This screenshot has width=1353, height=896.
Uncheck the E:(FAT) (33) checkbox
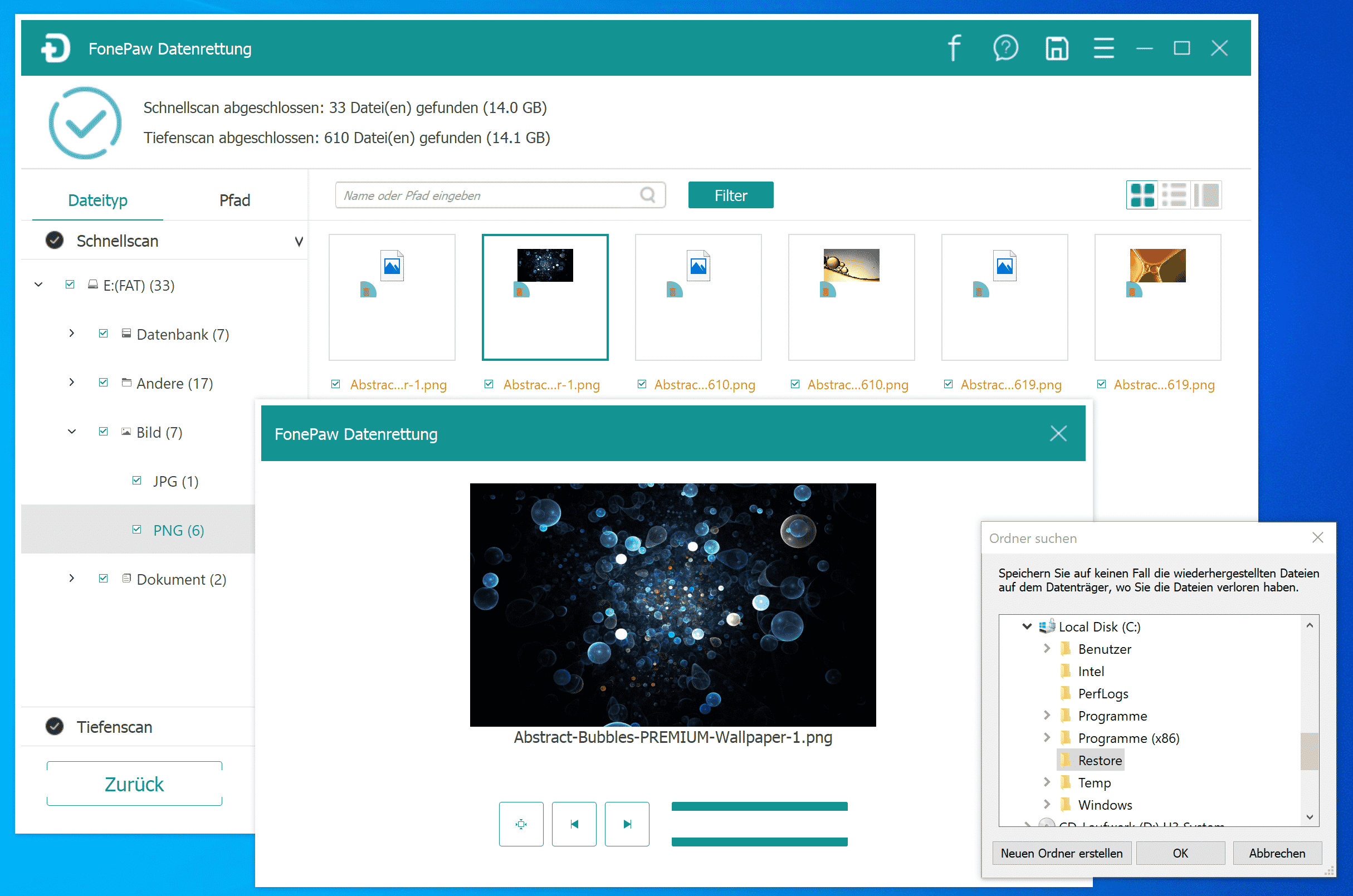(x=70, y=285)
